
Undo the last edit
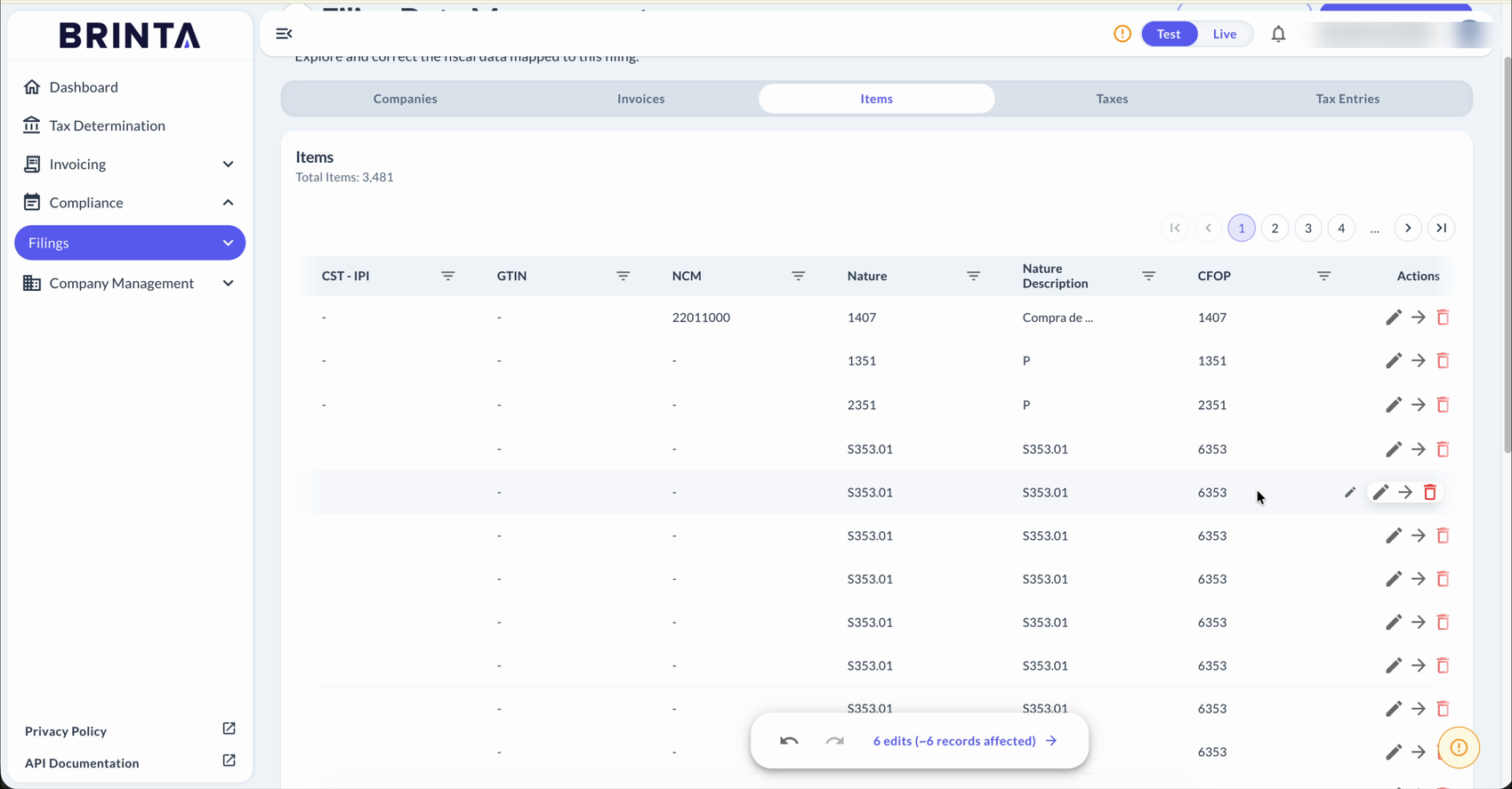point(789,741)
